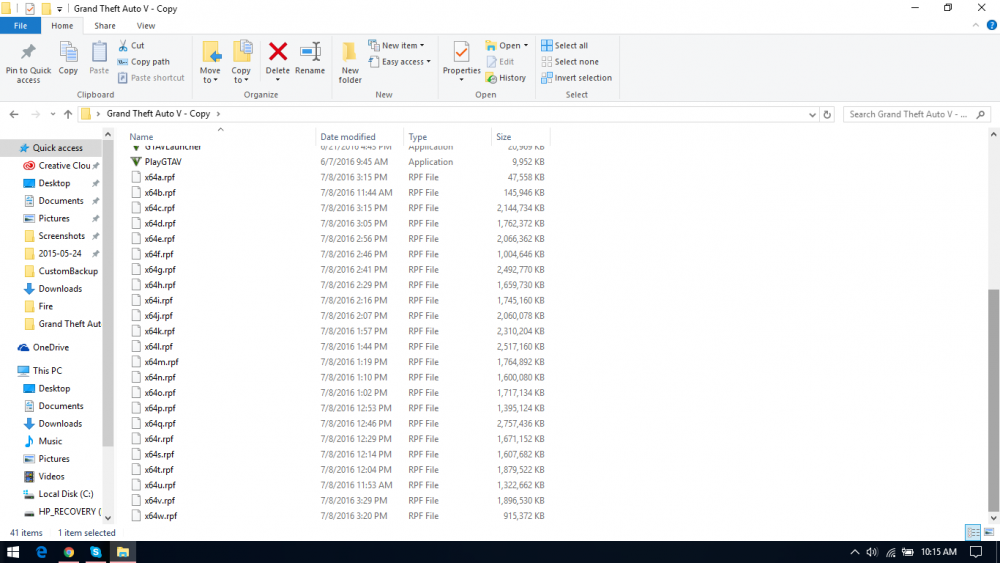The width and height of the screenshot is (1000, 563).
Task: Click Select none
Action: pos(570,62)
